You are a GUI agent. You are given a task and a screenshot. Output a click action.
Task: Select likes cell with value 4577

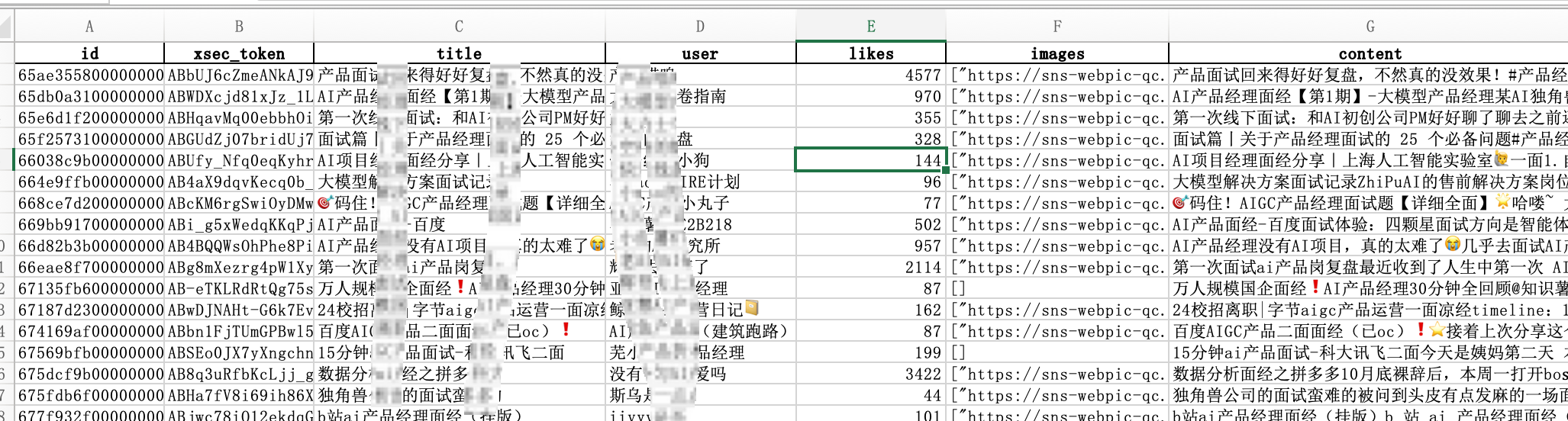point(871,75)
